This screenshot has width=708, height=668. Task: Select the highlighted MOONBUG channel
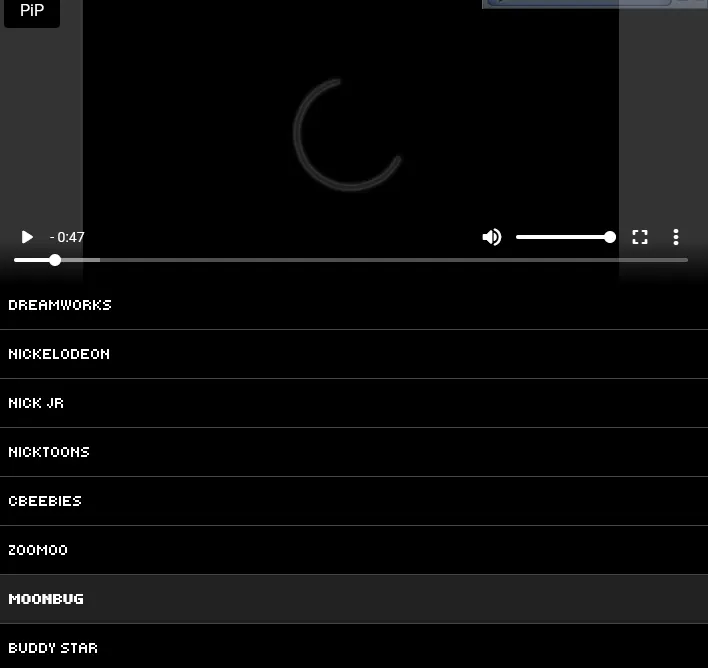(354, 599)
